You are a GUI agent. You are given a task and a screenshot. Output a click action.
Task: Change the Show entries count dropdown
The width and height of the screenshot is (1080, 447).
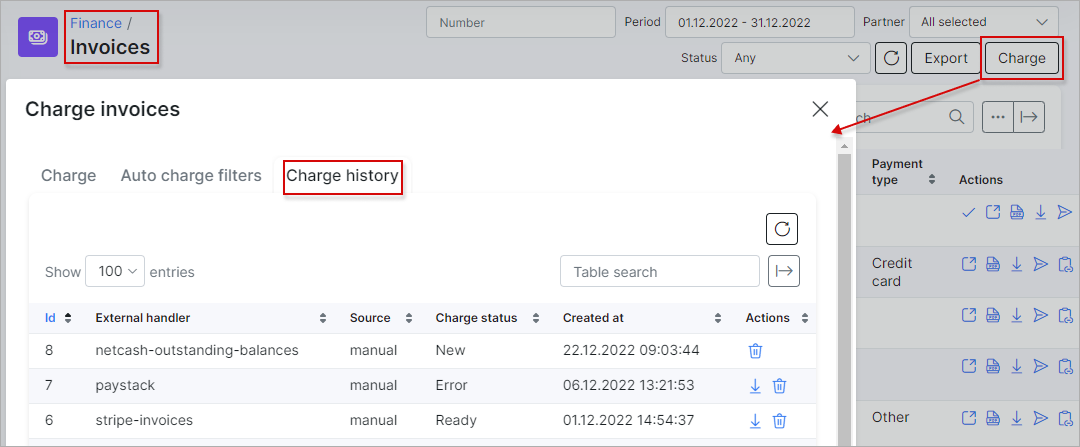tap(115, 271)
